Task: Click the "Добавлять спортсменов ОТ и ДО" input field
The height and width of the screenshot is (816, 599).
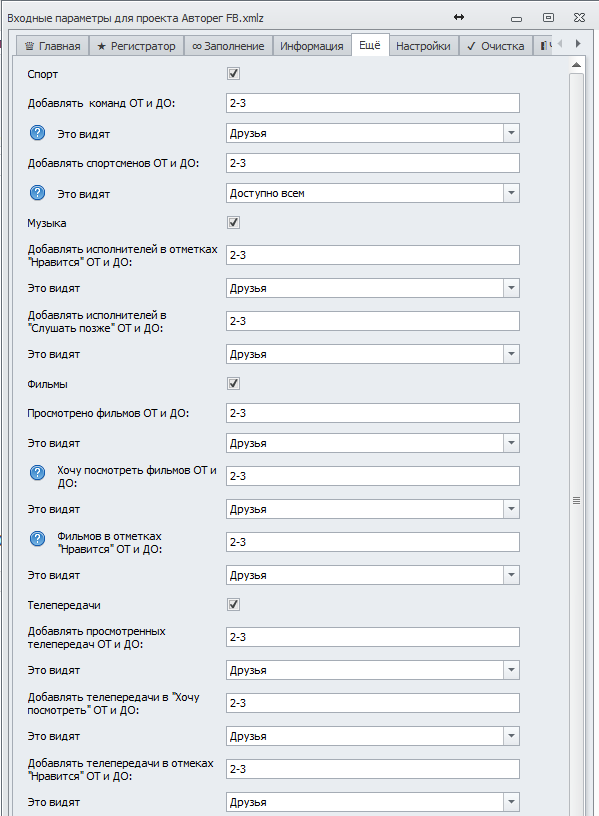Action: click(x=373, y=163)
